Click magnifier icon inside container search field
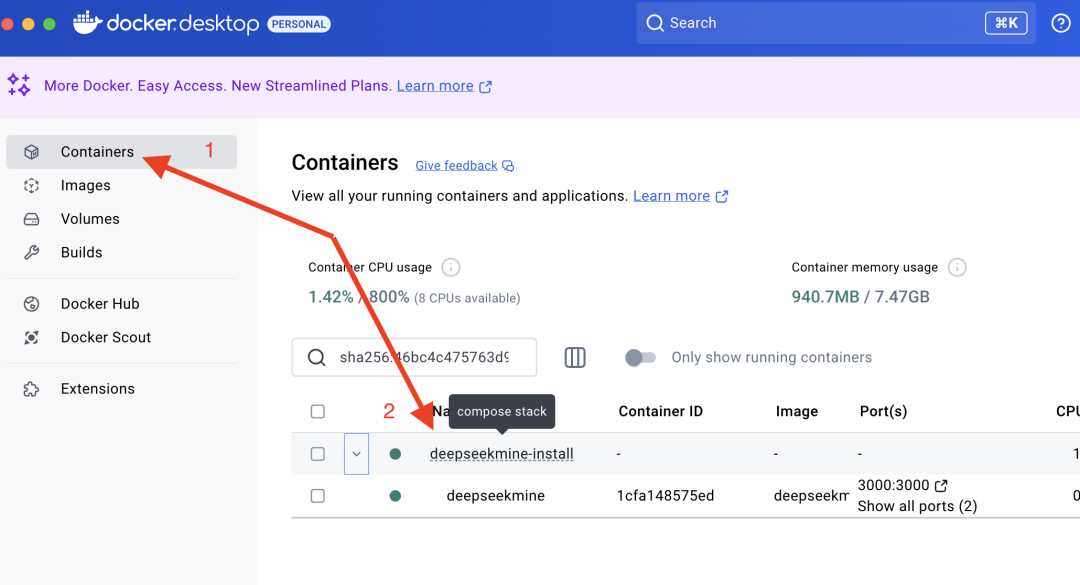 point(317,358)
